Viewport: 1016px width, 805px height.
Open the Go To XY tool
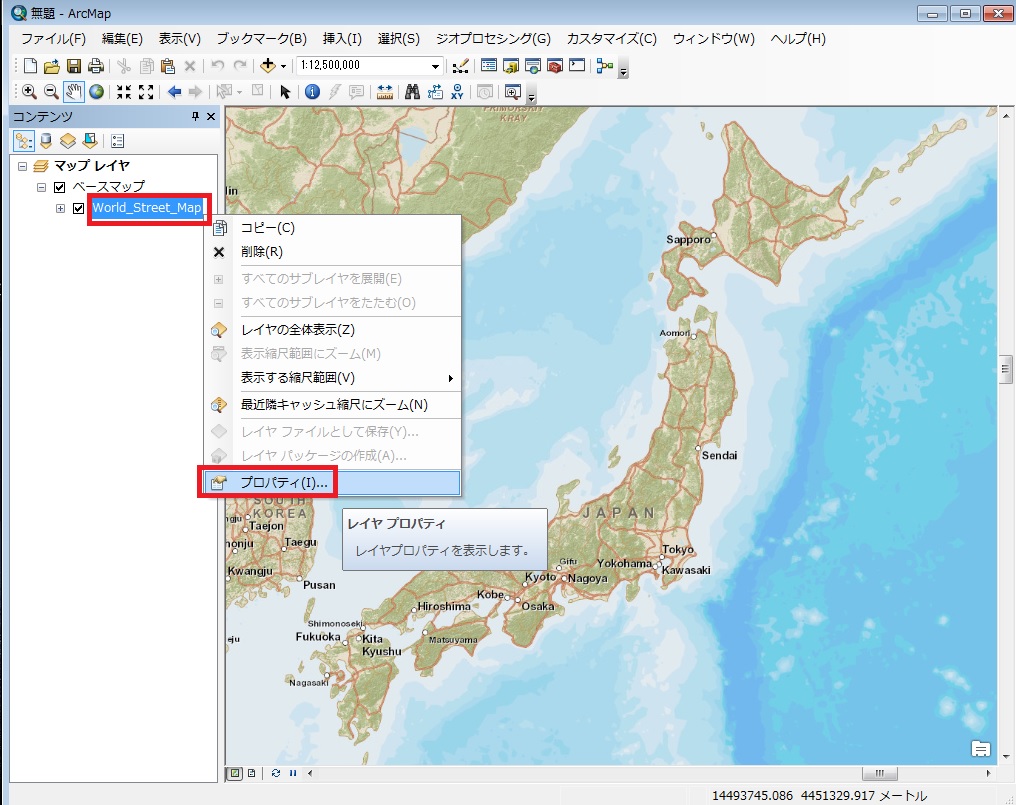coord(457,92)
